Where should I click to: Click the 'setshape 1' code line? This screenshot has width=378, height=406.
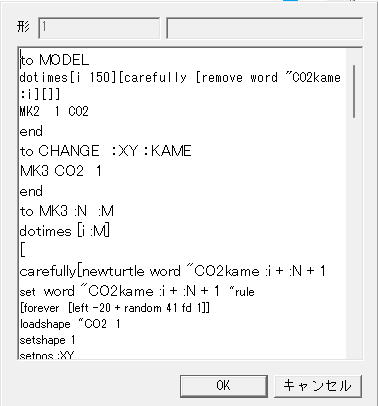point(47,340)
